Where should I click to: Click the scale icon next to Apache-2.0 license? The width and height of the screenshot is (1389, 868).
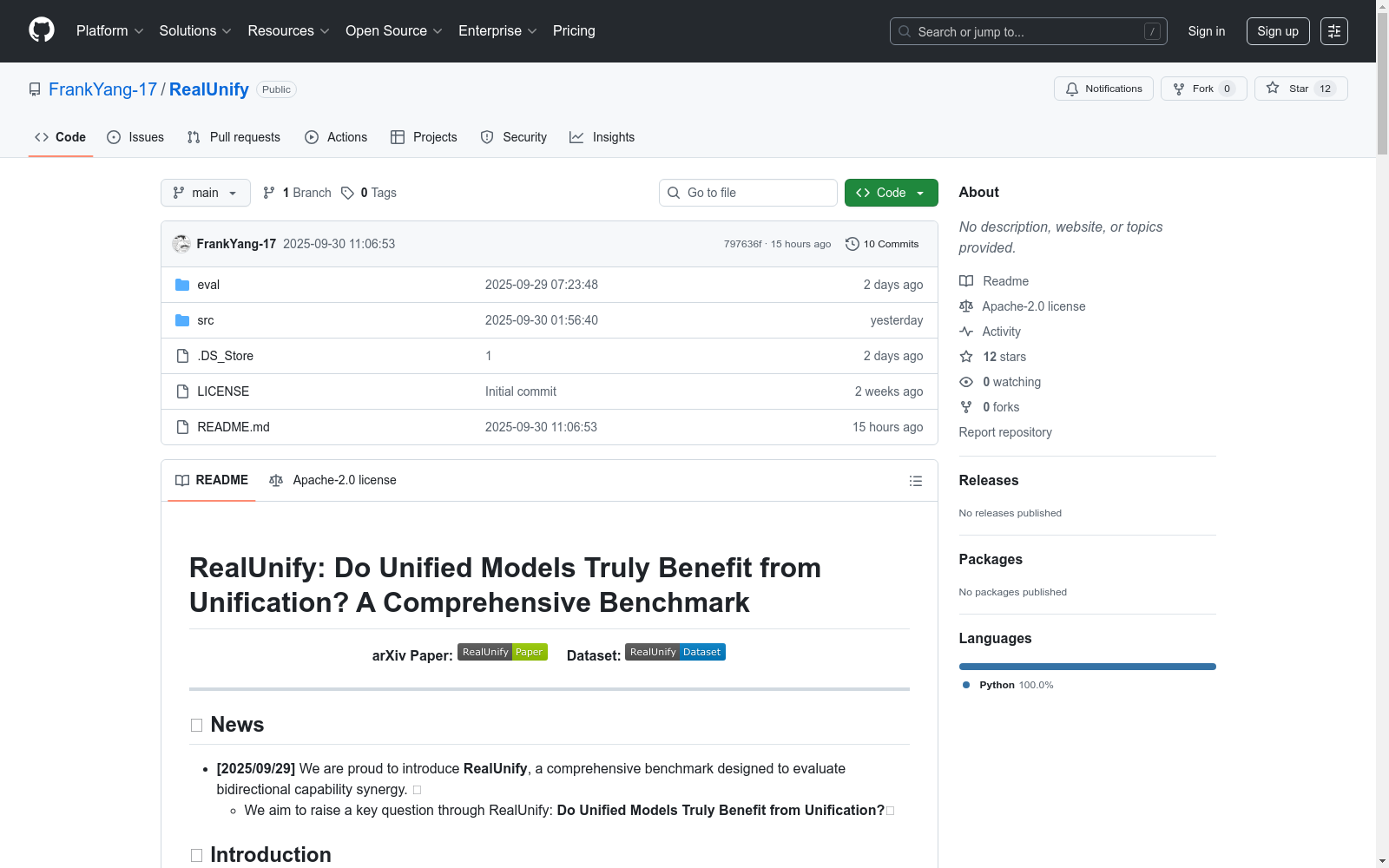point(966,306)
